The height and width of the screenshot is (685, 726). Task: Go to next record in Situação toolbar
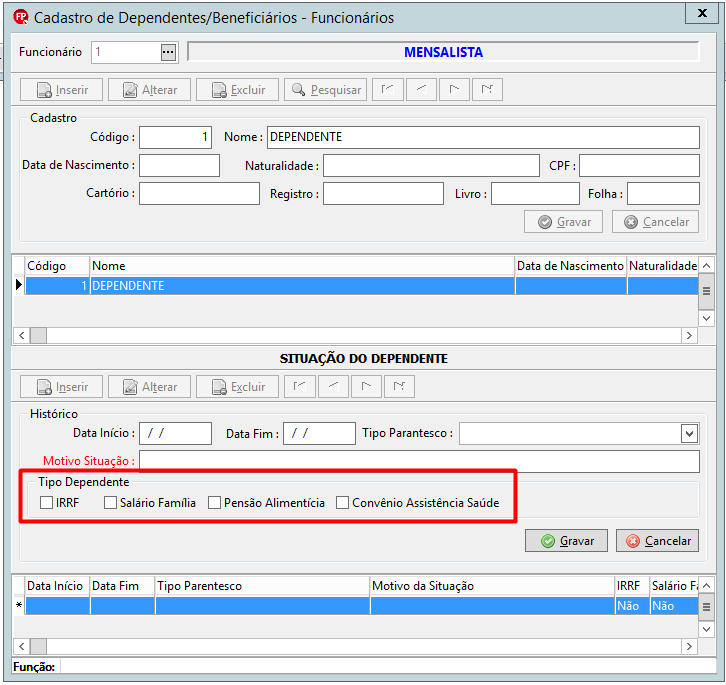point(366,386)
